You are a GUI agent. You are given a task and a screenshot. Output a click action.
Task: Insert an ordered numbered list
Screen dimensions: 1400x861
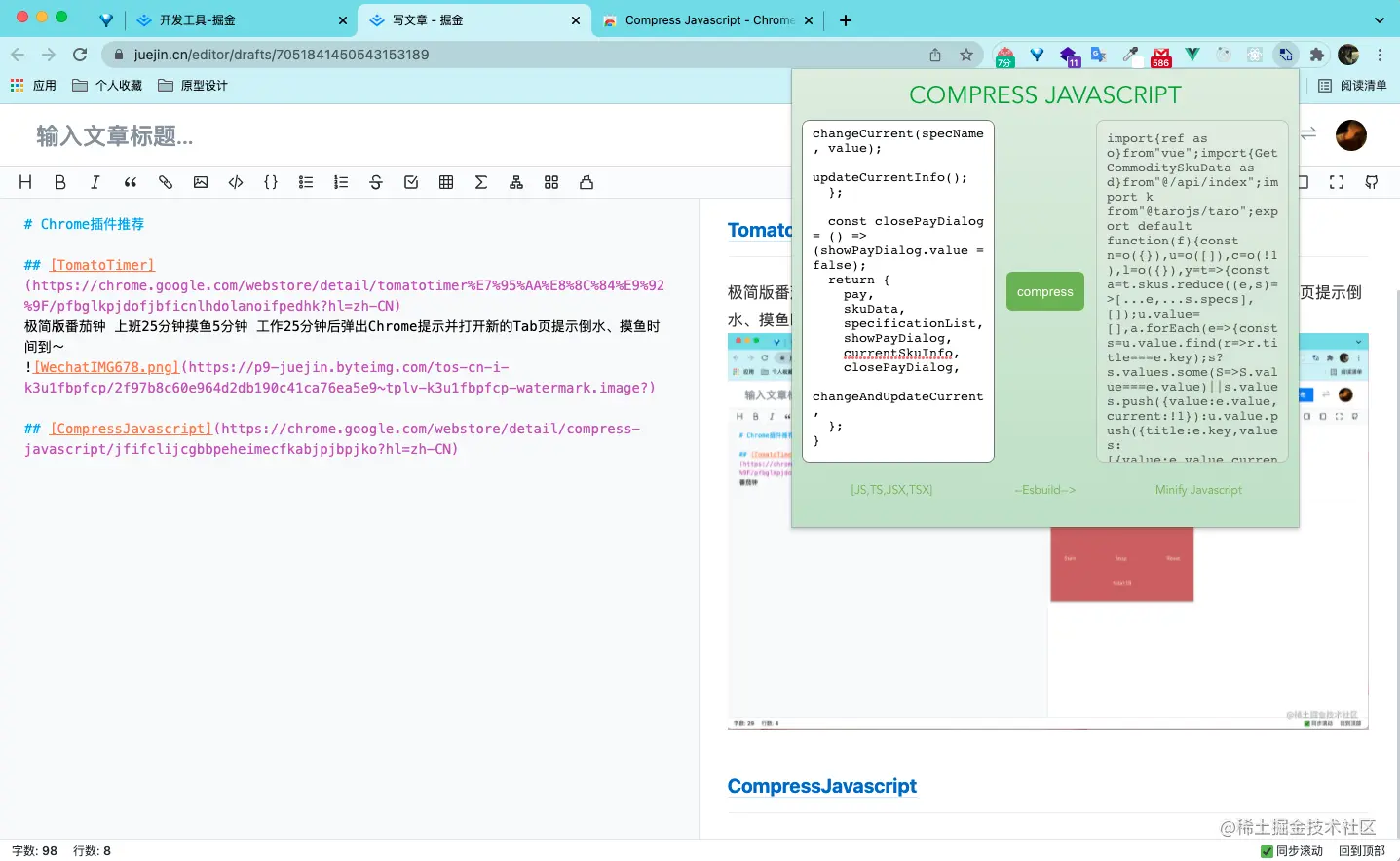click(x=341, y=182)
